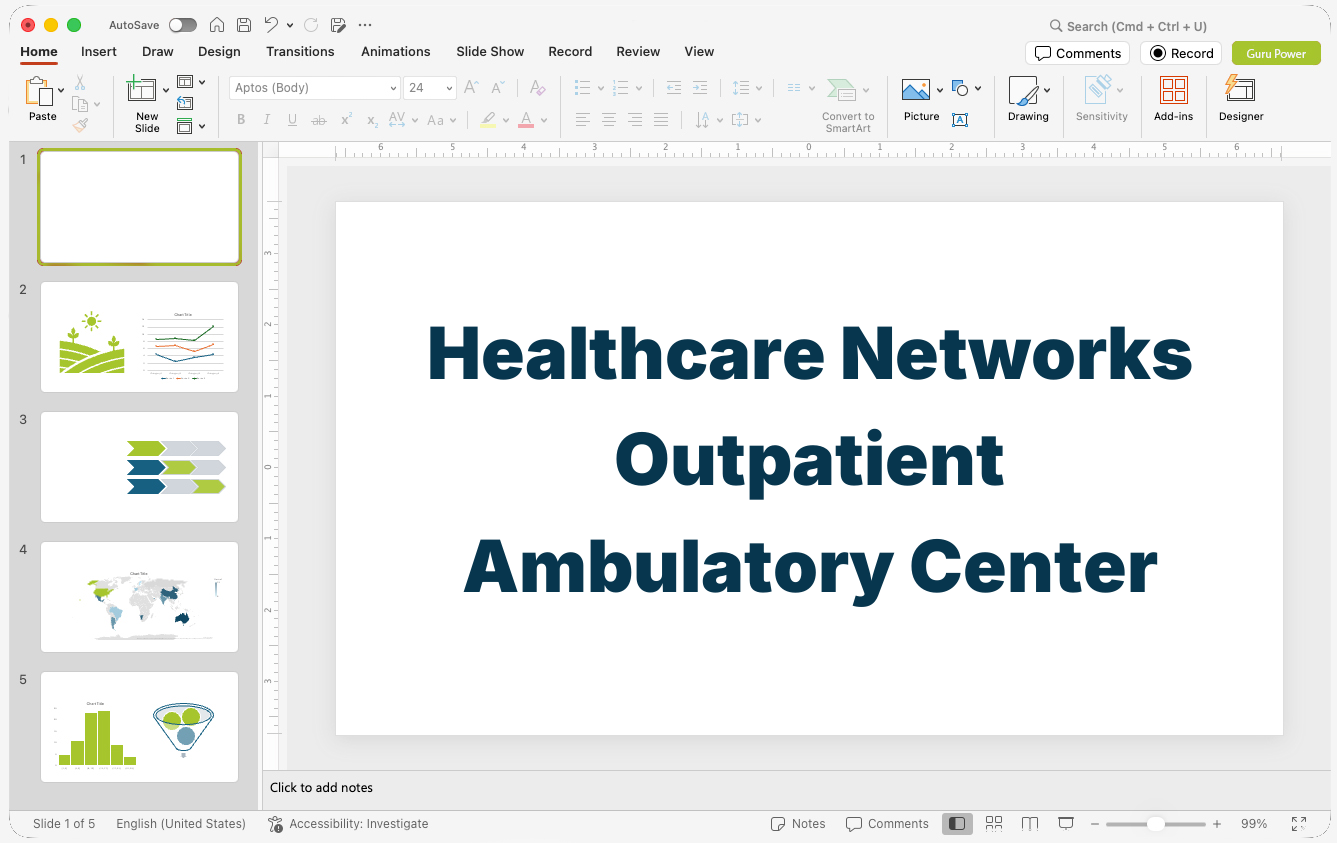Image resolution: width=1337 pixels, height=843 pixels.
Task: Open the Line Spacing dropdown
Action: coord(746,88)
